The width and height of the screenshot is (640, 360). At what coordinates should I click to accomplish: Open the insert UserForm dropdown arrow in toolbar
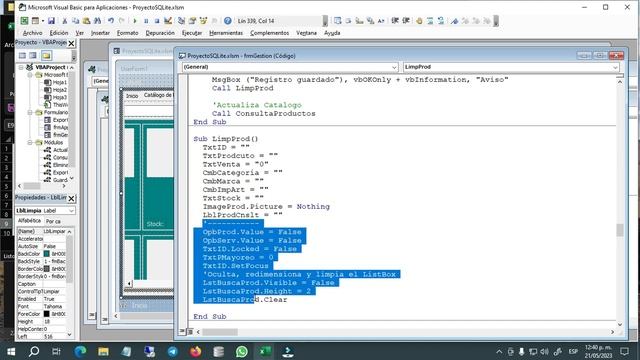pos(42,21)
